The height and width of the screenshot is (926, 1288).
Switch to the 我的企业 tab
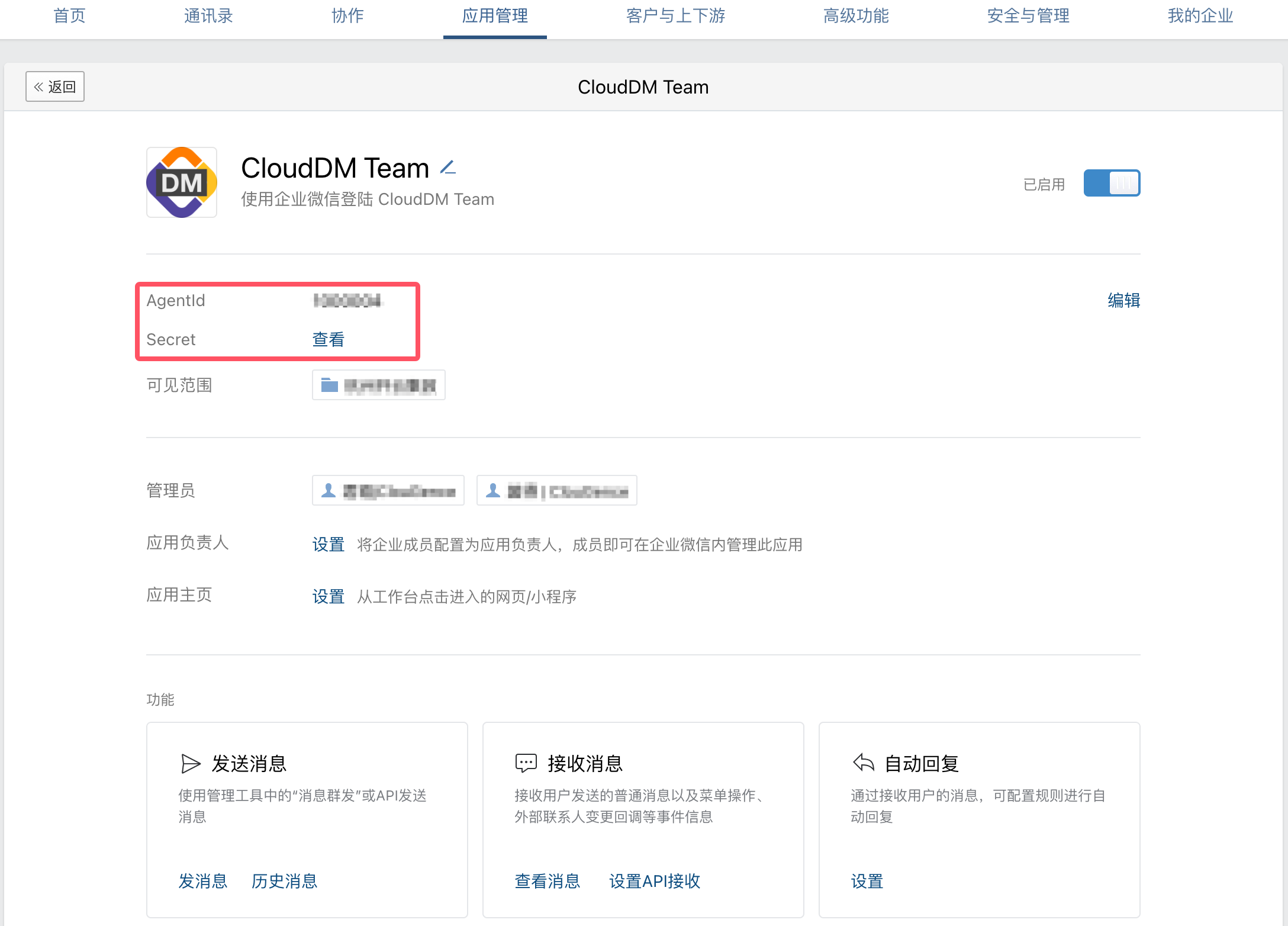point(1200,16)
